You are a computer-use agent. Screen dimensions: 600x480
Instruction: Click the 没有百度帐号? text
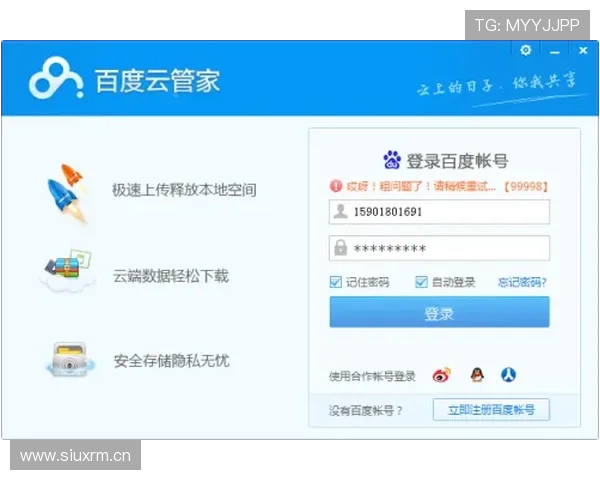pos(365,411)
